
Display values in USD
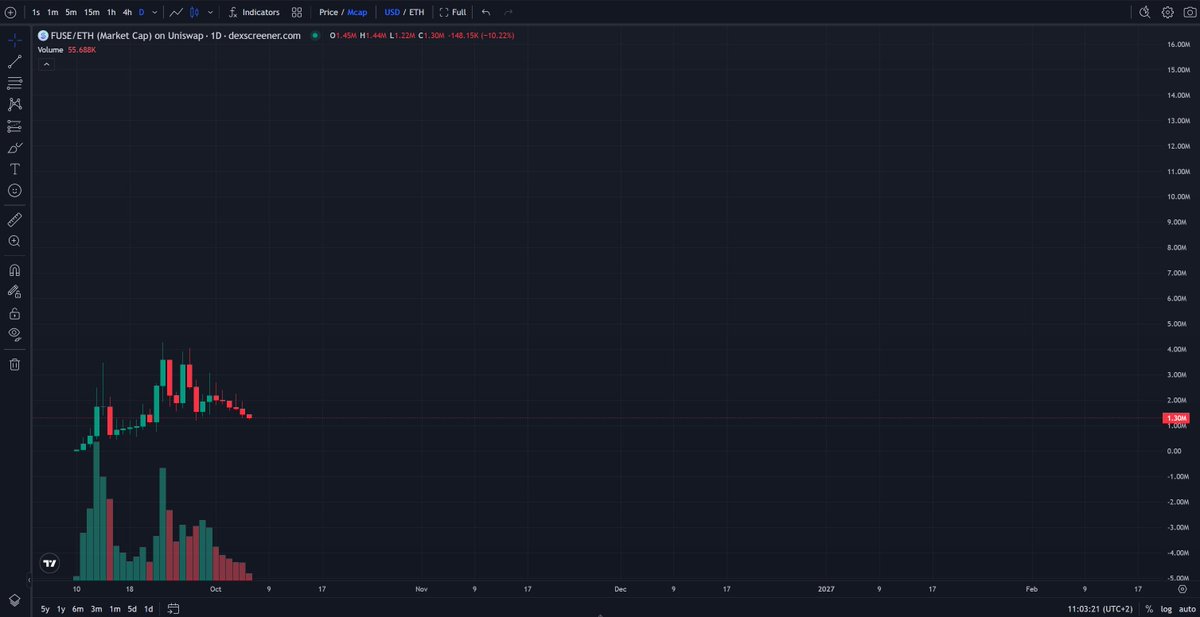(x=392, y=12)
